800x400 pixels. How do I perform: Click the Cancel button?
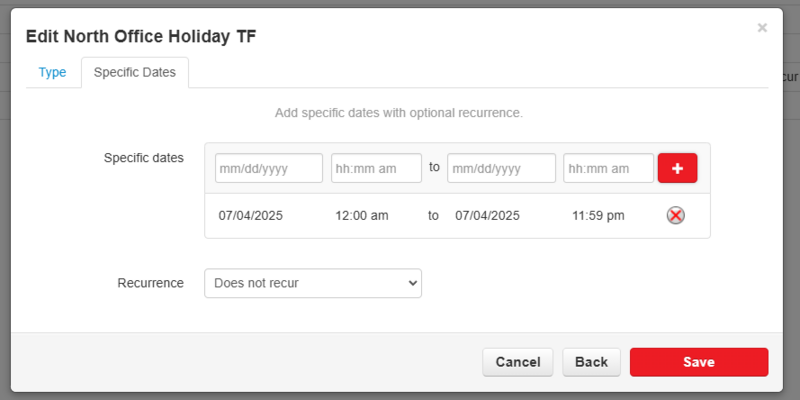click(517, 362)
